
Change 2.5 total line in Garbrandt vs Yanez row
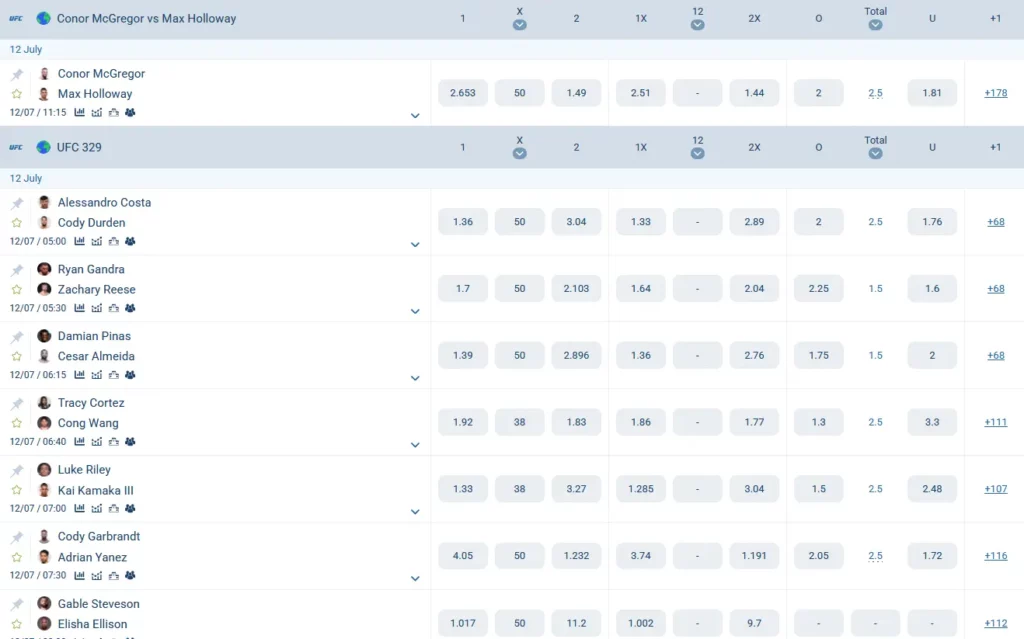coord(876,555)
